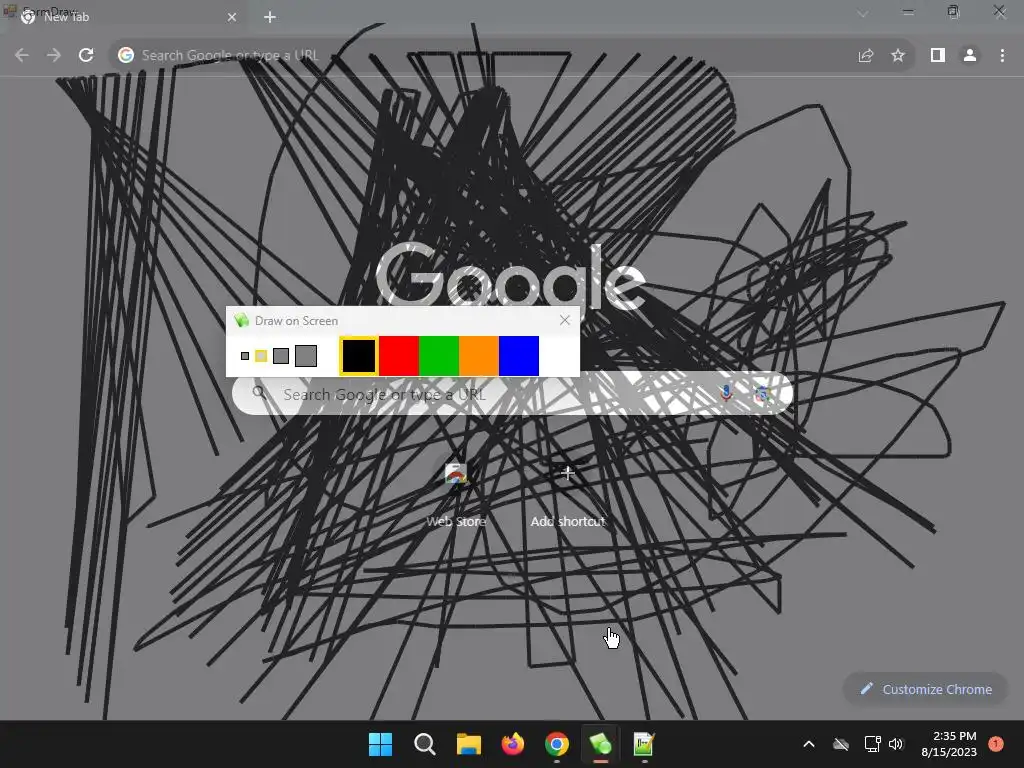1024x768 pixels.
Task: Go forward in Chrome
Action: click(54, 56)
